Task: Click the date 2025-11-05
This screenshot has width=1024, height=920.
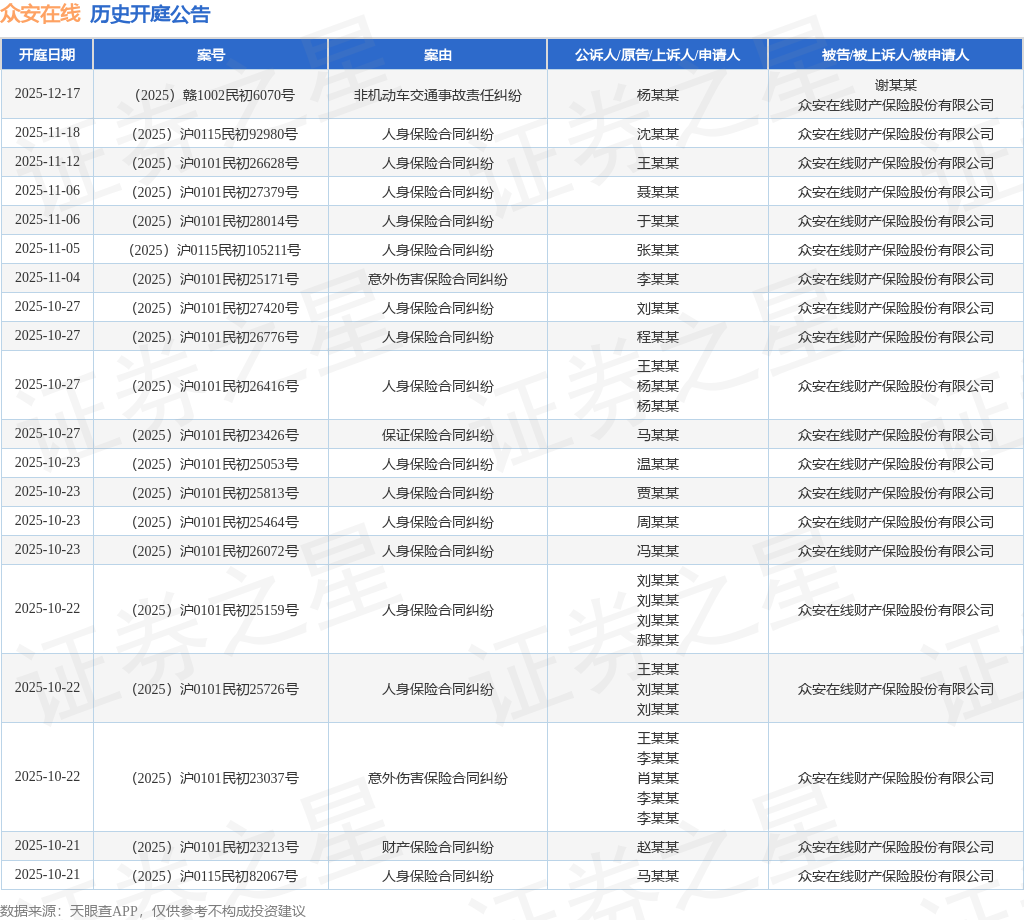Action: click(47, 249)
